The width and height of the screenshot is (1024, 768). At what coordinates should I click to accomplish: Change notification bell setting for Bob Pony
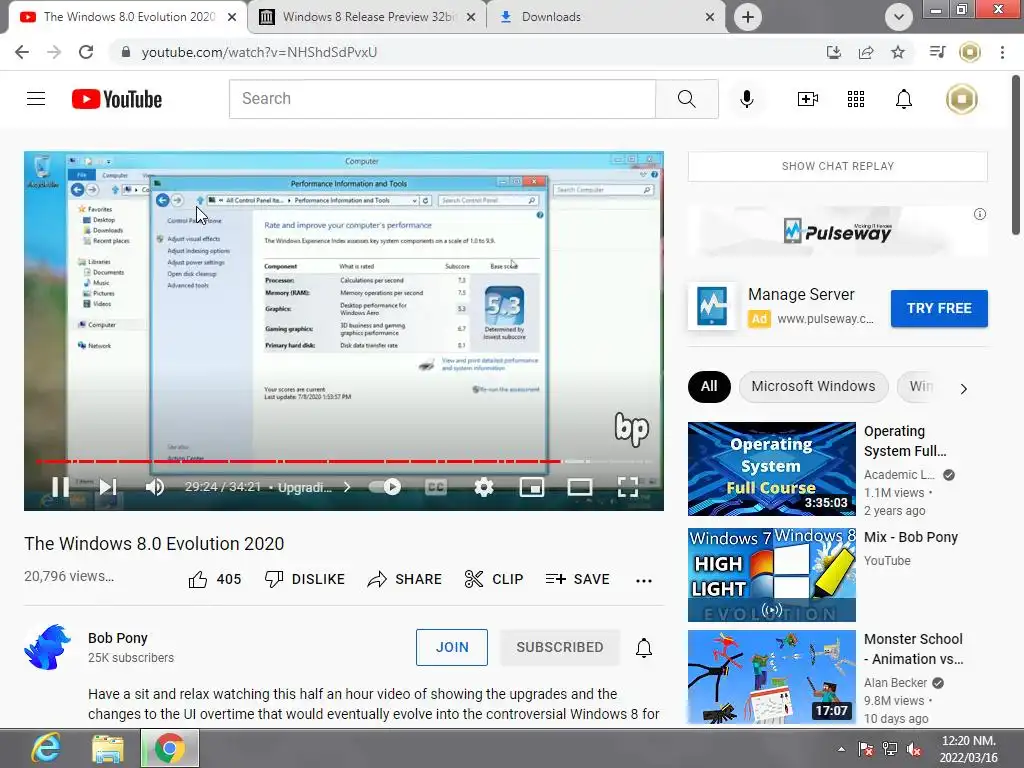[644, 647]
